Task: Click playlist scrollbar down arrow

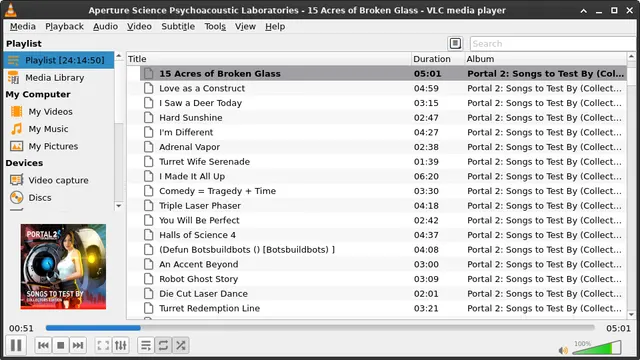Action: click(x=631, y=315)
